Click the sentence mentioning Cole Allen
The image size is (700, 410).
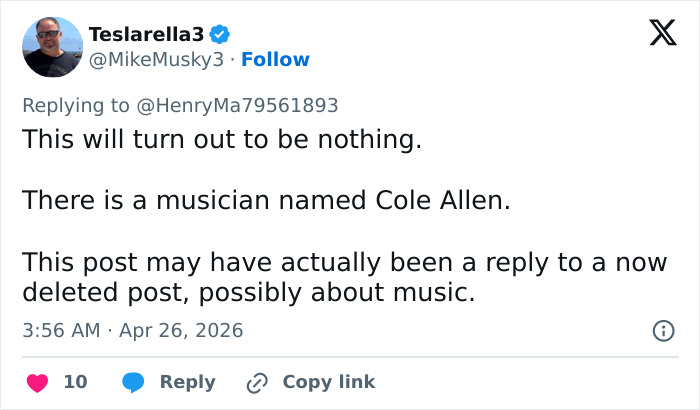click(266, 200)
